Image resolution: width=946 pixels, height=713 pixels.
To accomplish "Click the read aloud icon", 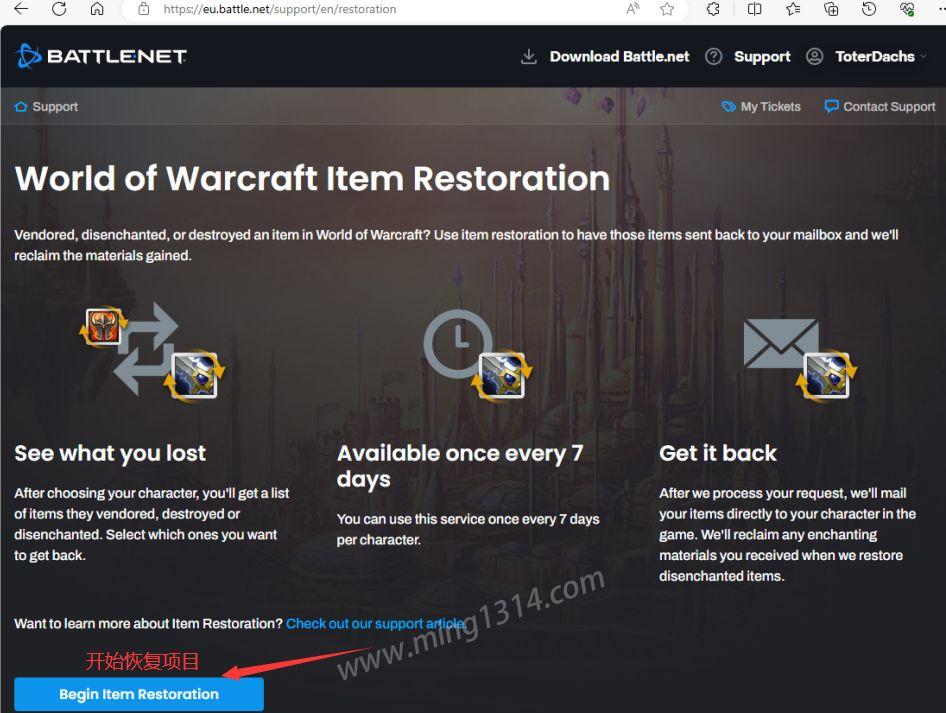I will coord(633,9).
